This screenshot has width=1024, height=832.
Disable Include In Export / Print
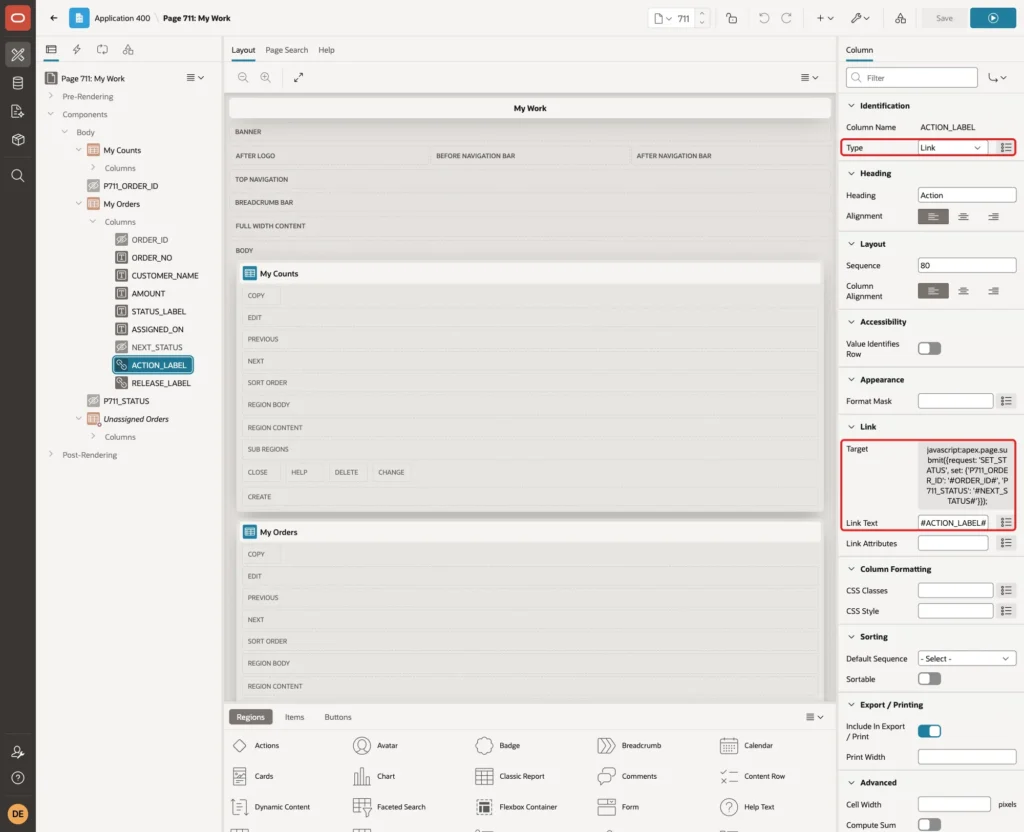pyautogui.click(x=929, y=731)
